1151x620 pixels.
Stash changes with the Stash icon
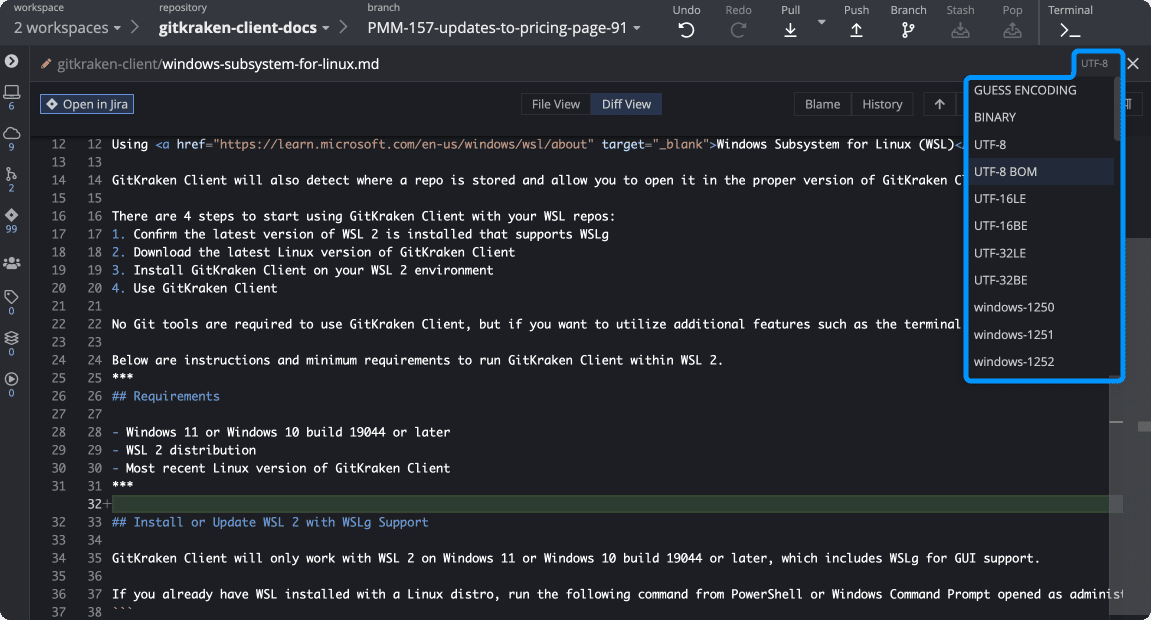point(960,29)
